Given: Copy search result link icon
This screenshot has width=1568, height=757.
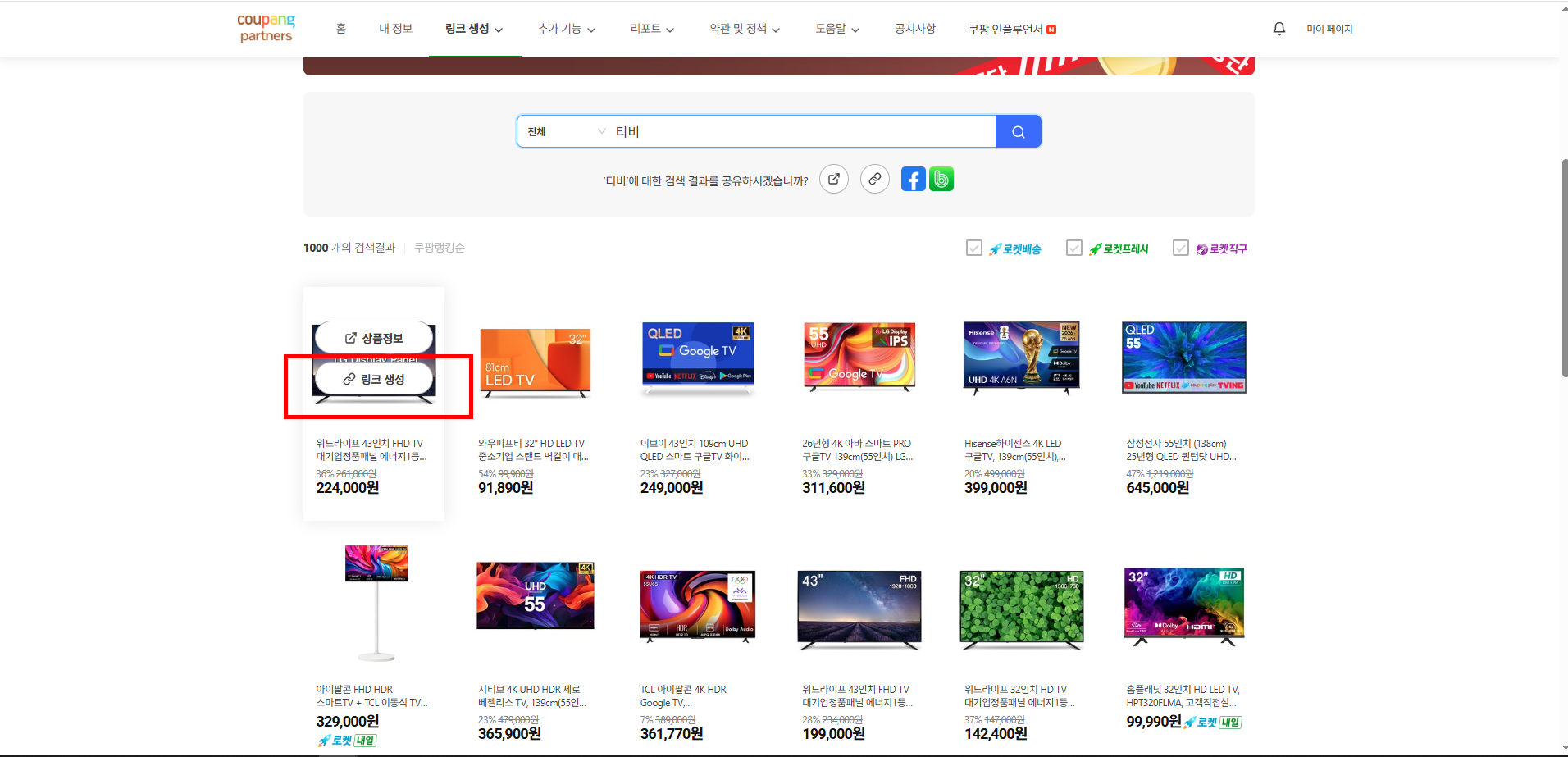Looking at the screenshot, I should coord(875,179).
